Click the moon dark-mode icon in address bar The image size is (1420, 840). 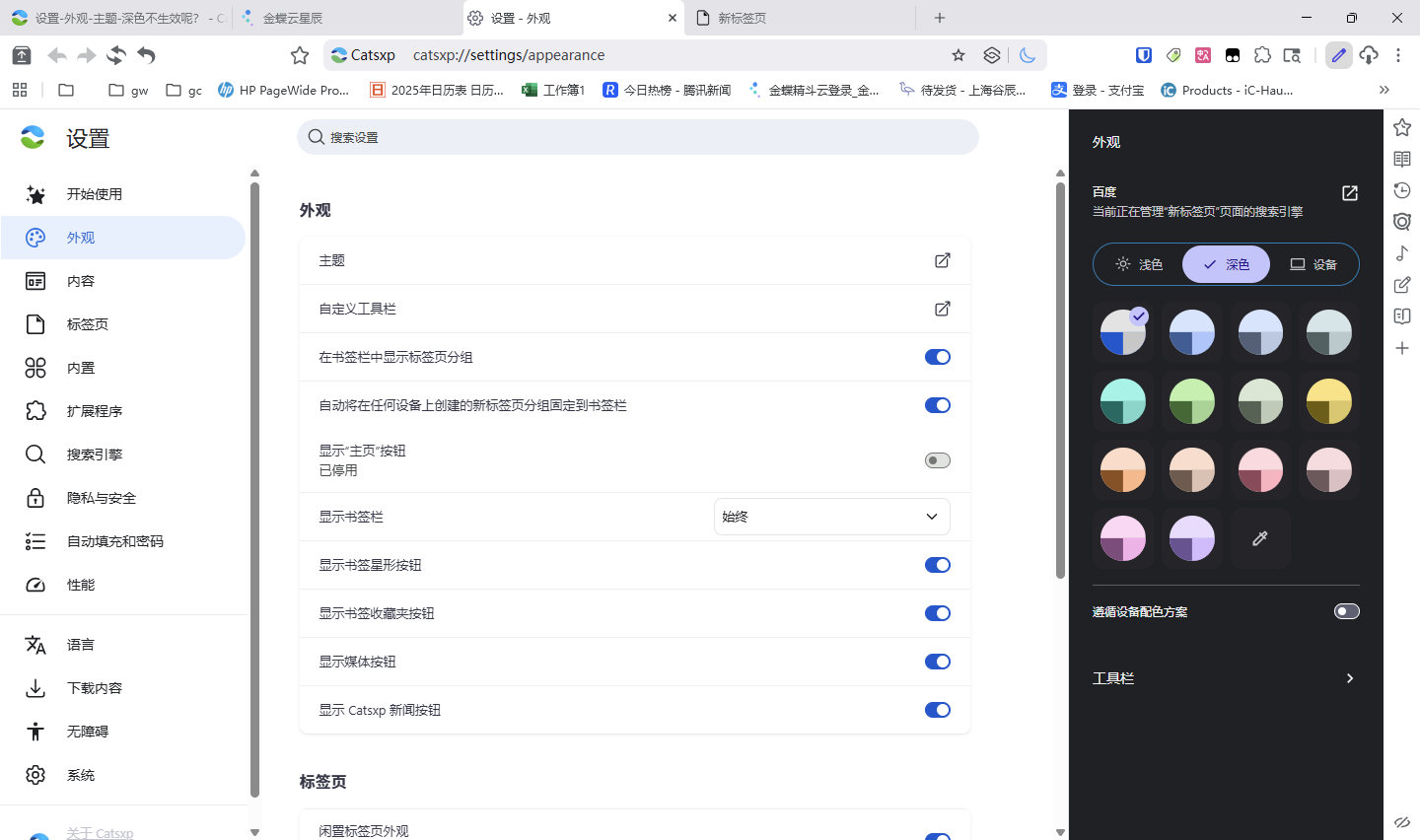1028,55
